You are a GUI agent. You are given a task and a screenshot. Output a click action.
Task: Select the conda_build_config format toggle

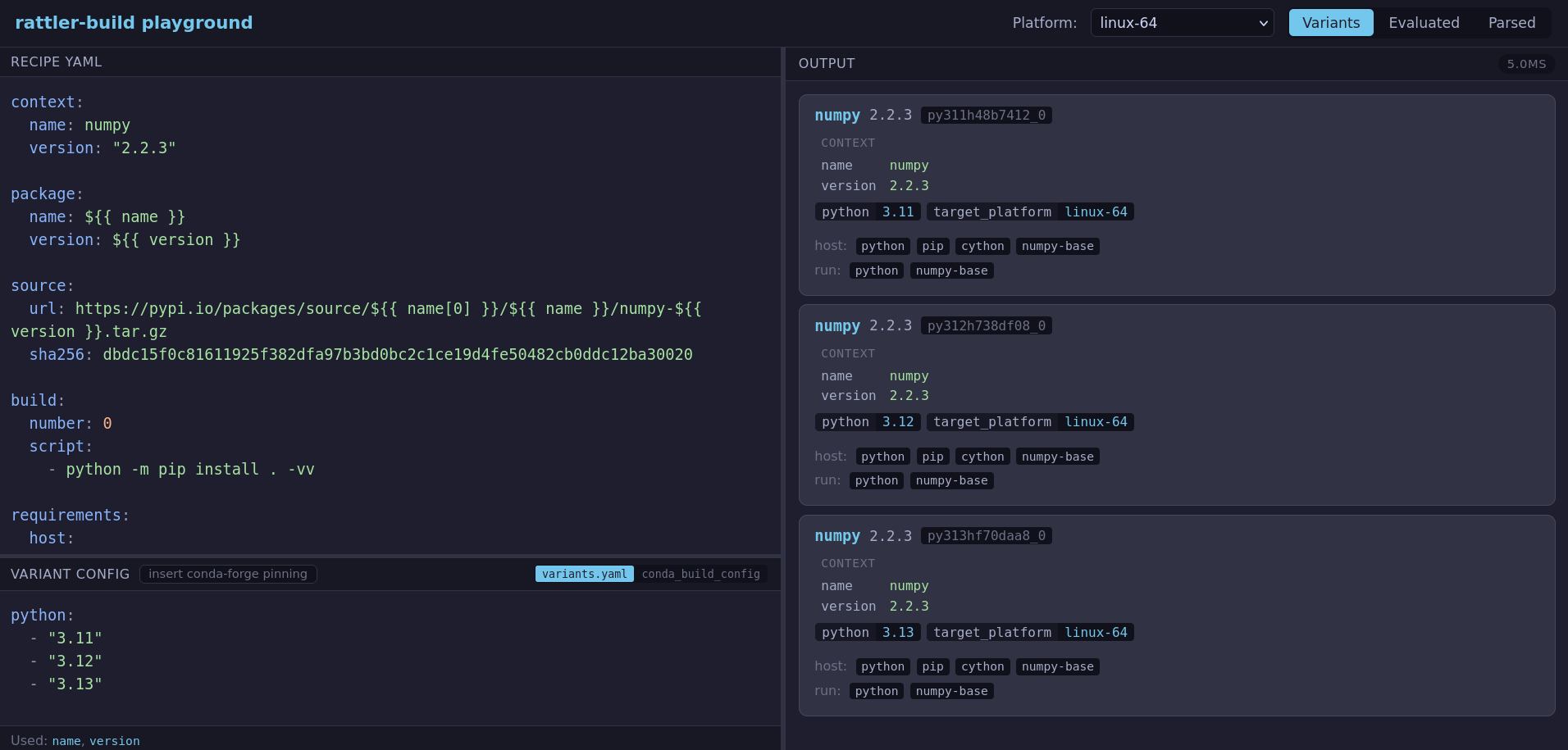(700, 574)
